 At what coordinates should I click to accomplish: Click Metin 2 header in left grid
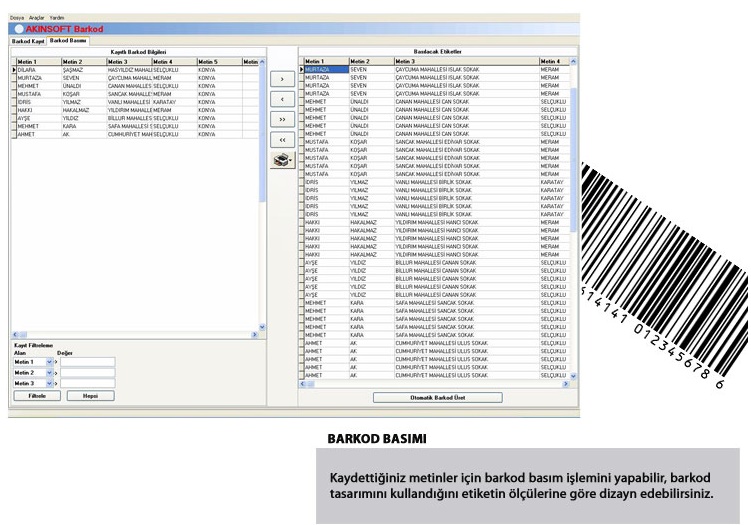[84, 62]
